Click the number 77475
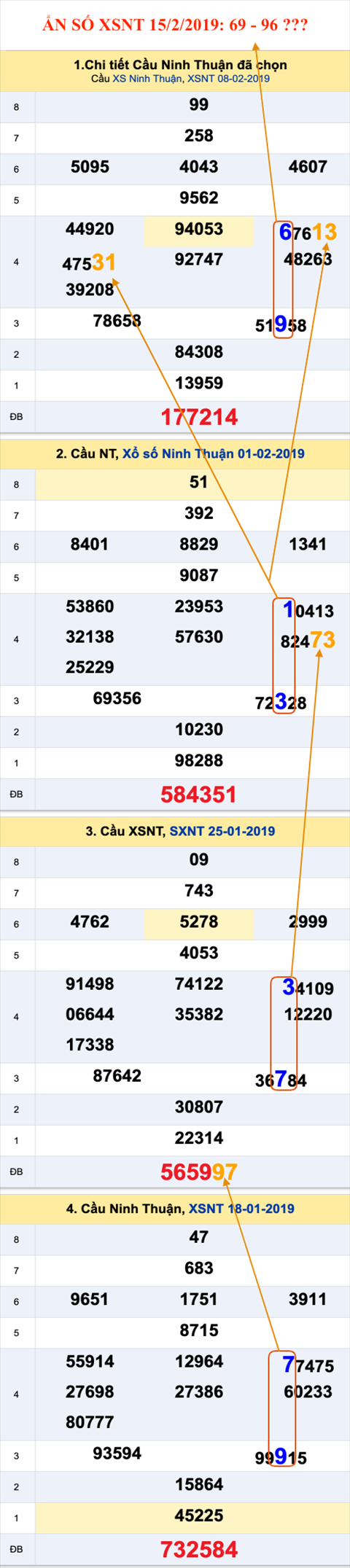The height and width of the screenshot is (1568, 350). 308,1365
